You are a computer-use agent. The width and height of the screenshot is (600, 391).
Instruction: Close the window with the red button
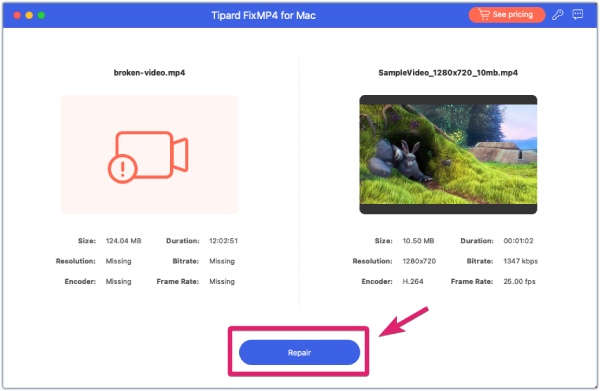[17, 15]
